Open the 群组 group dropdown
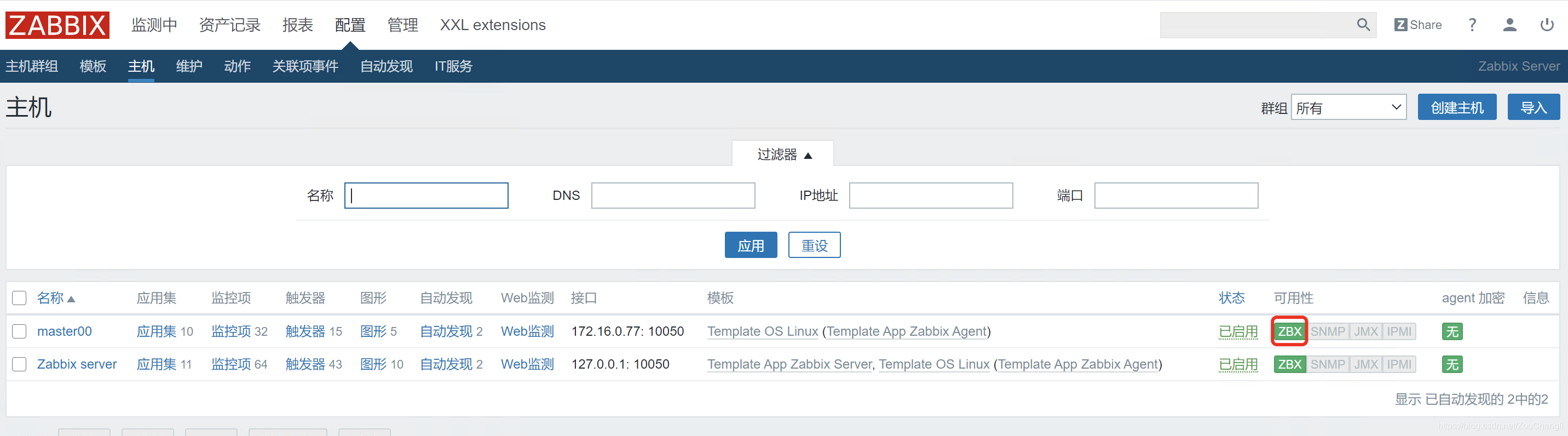This screenshot has height=436, width=1568. [1348, 107]
